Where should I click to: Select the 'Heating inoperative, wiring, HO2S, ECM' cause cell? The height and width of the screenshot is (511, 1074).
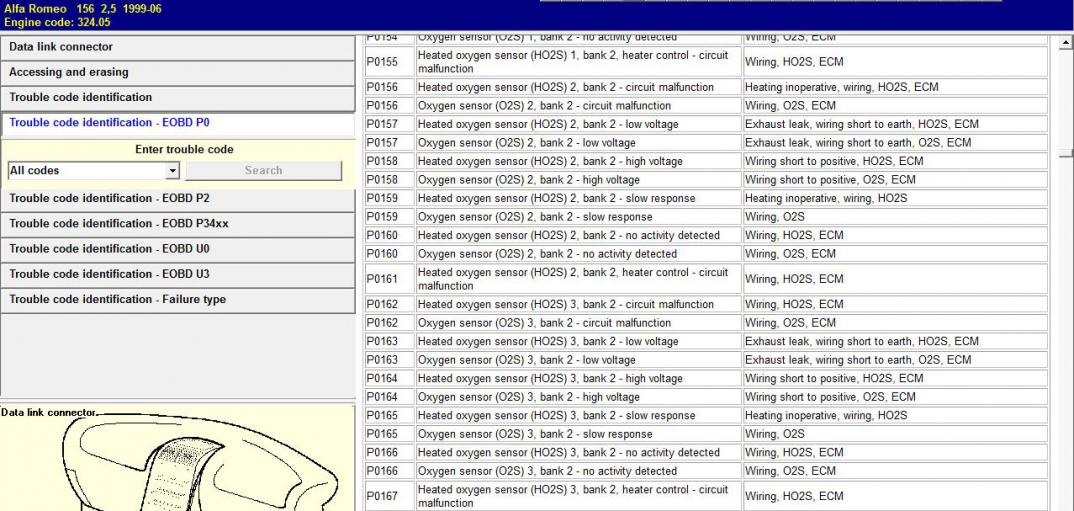point(896,87)
